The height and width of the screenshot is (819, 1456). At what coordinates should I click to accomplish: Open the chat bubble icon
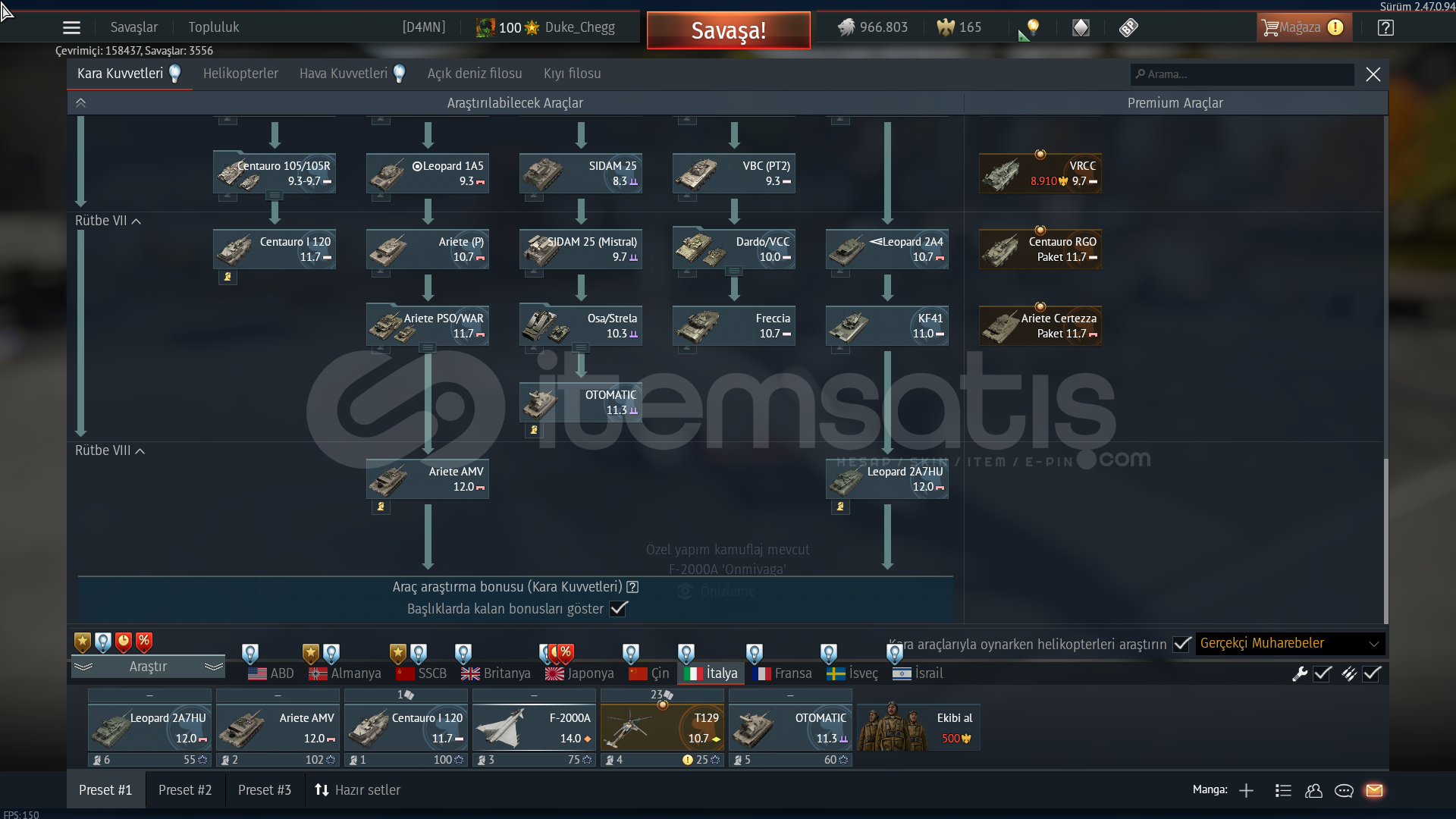pos(1344,790)
